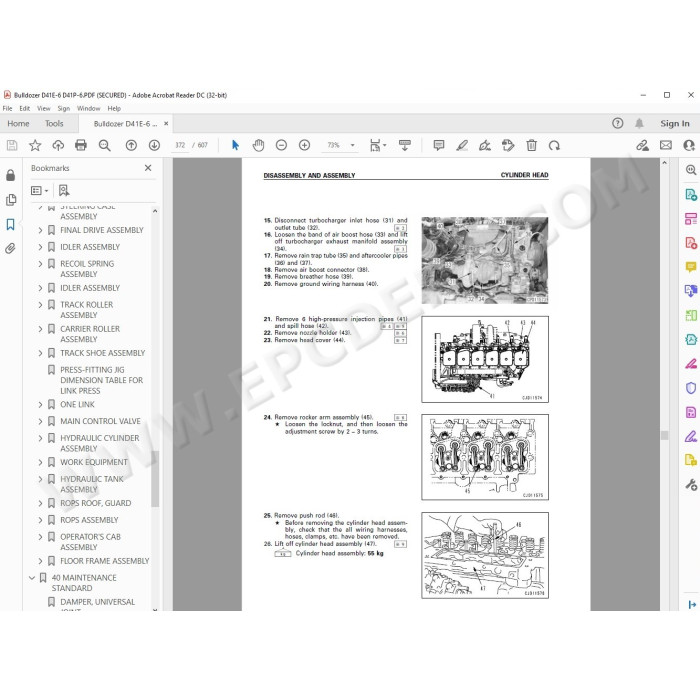Send the file by email envelope
Image resolution: width=700 pixels, height=700 pixels.
point(666,145)
